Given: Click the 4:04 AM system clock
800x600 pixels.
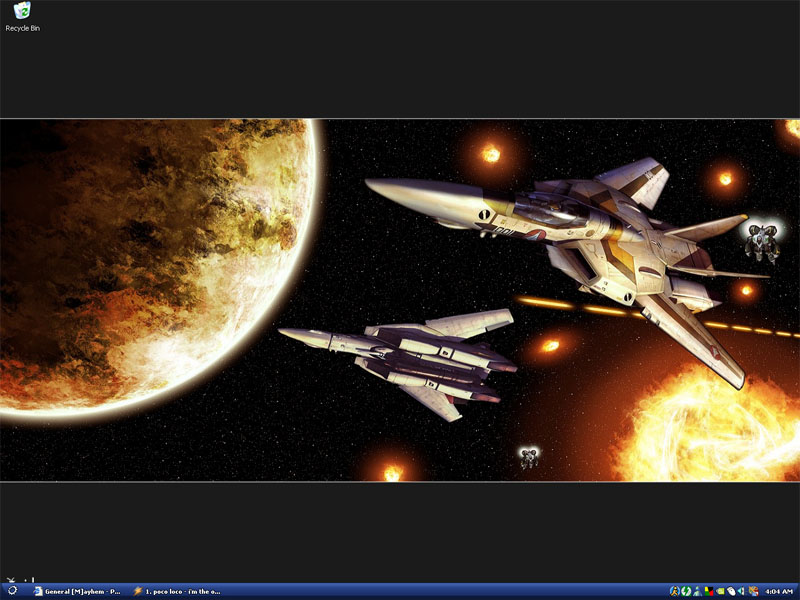Looking at the screenshot, I should tap(779, 591).
